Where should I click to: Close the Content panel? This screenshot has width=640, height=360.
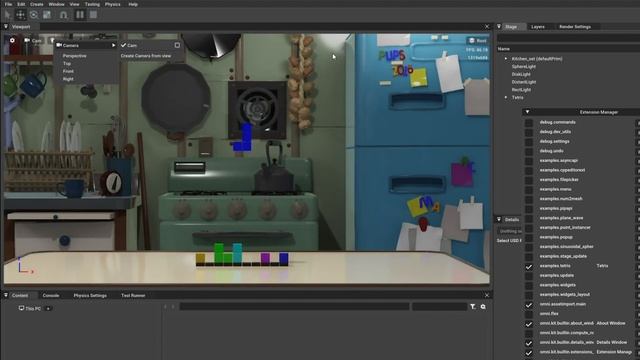pyautogui.click(x=487, y=295)
